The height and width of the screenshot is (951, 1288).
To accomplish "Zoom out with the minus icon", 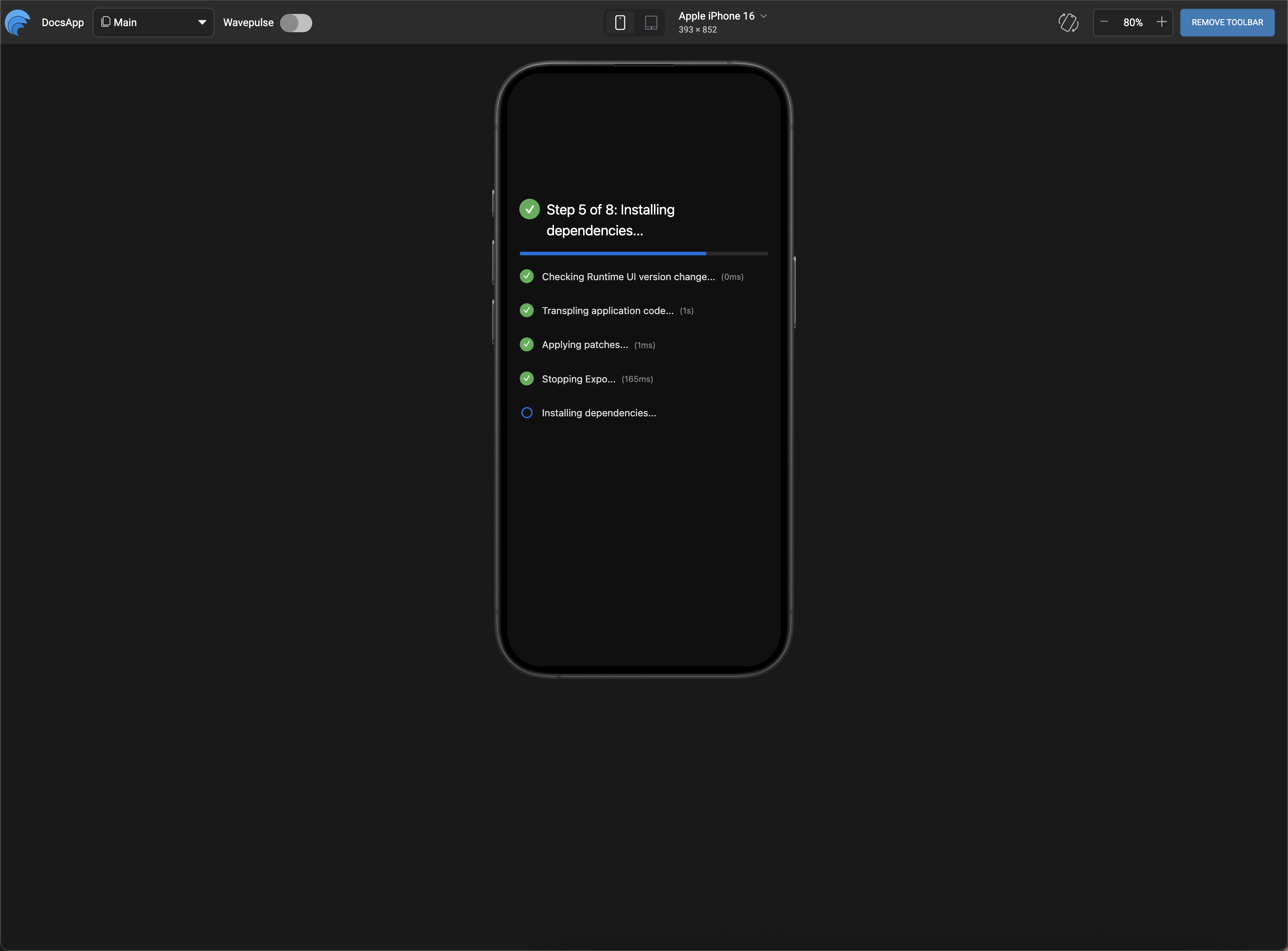I will 1104,23.
